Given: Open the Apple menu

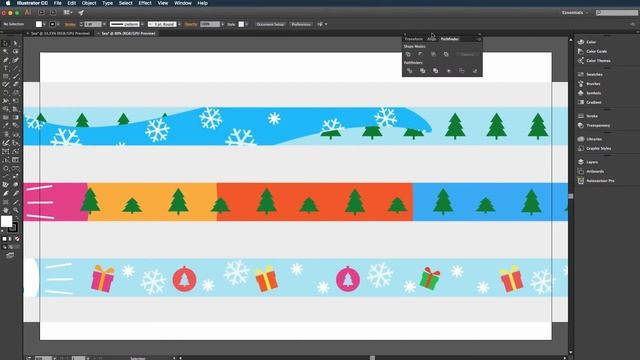Looking at the screenshot, I should pos(7,3).
